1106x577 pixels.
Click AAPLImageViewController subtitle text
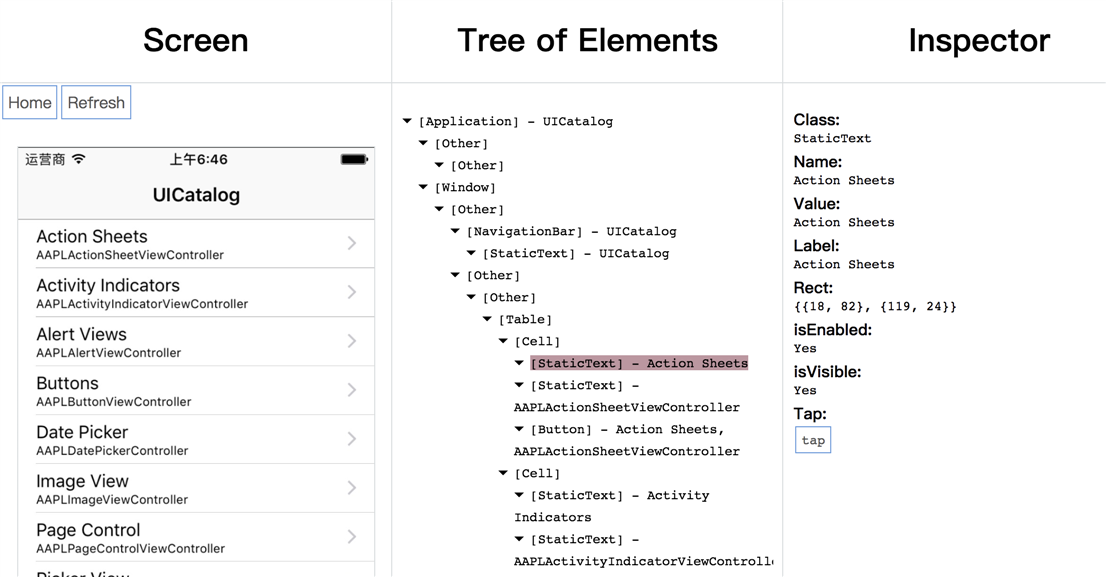point(112,499)
